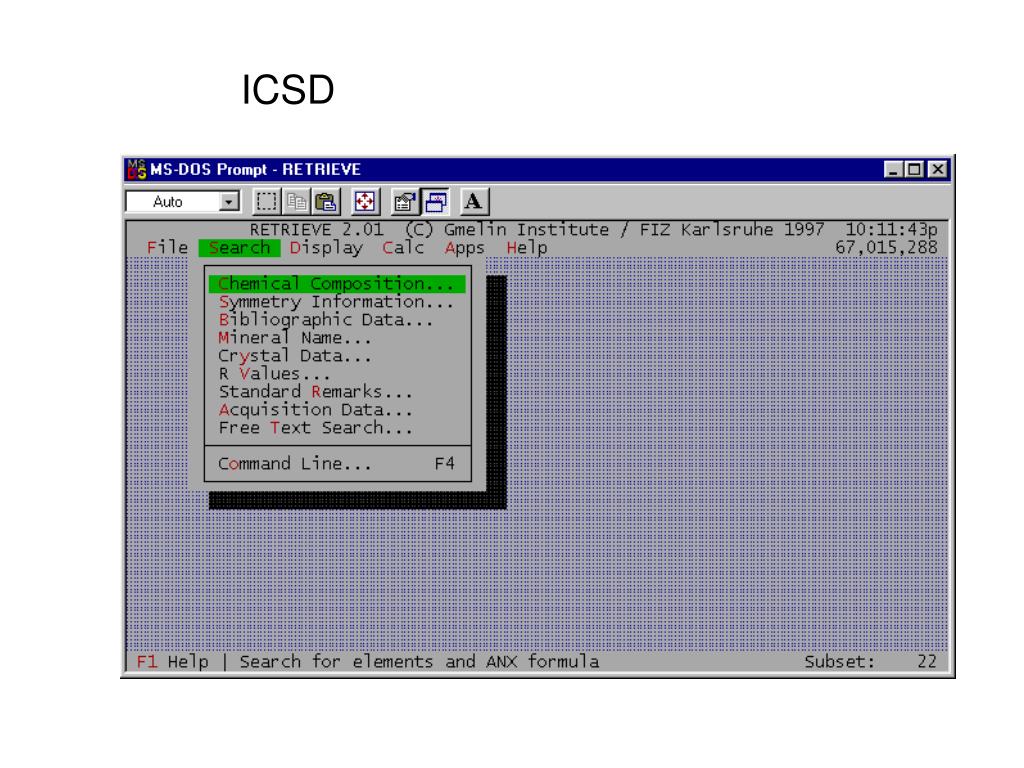Open the Auto font size dropdown
This screenshot has width=1024, height=768.
tap(229, 202)
